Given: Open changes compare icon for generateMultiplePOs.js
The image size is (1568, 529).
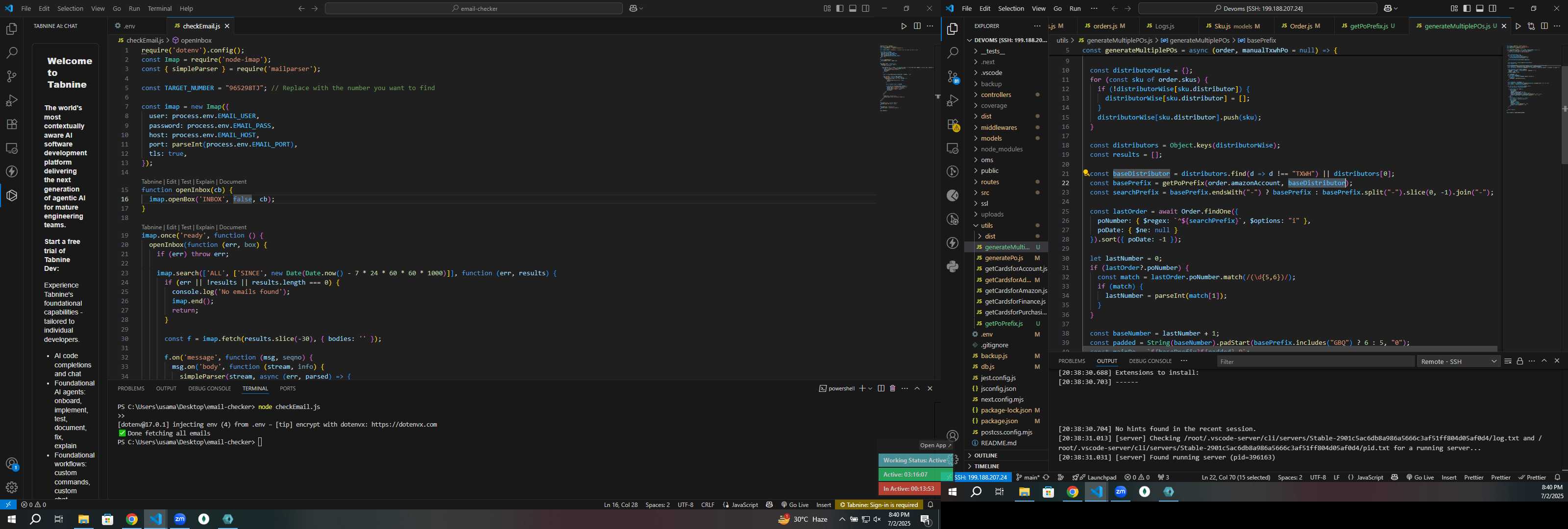Looking at the screenshot, I should coord(1531,26).
